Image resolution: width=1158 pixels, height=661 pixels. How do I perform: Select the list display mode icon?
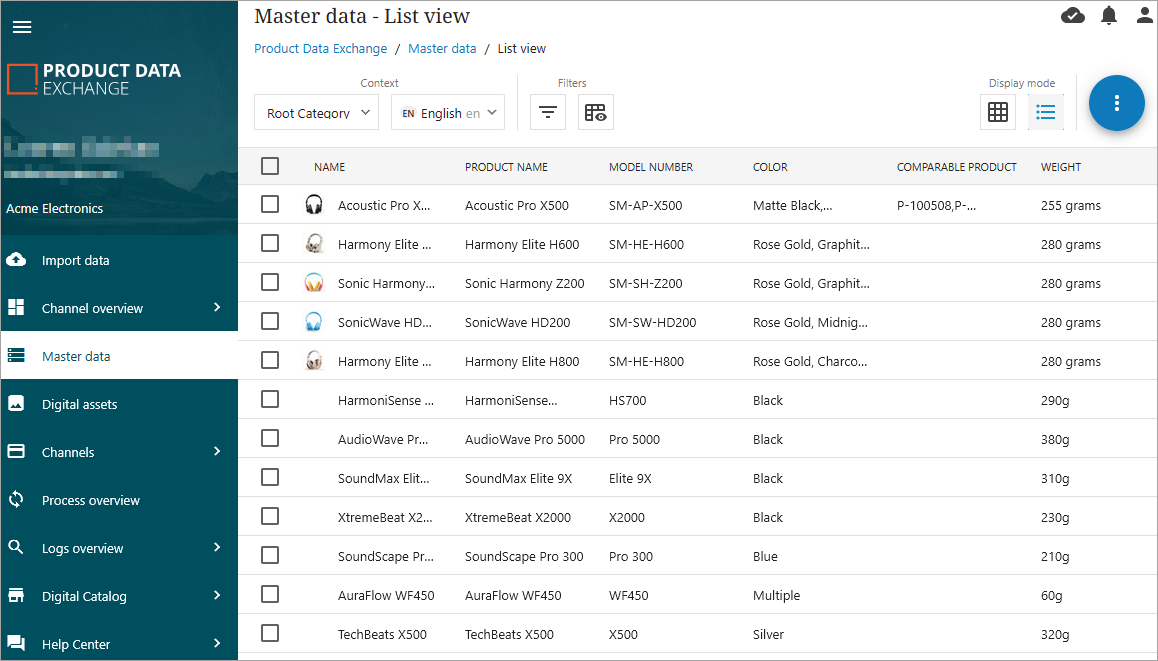(x=1045, y=112)
